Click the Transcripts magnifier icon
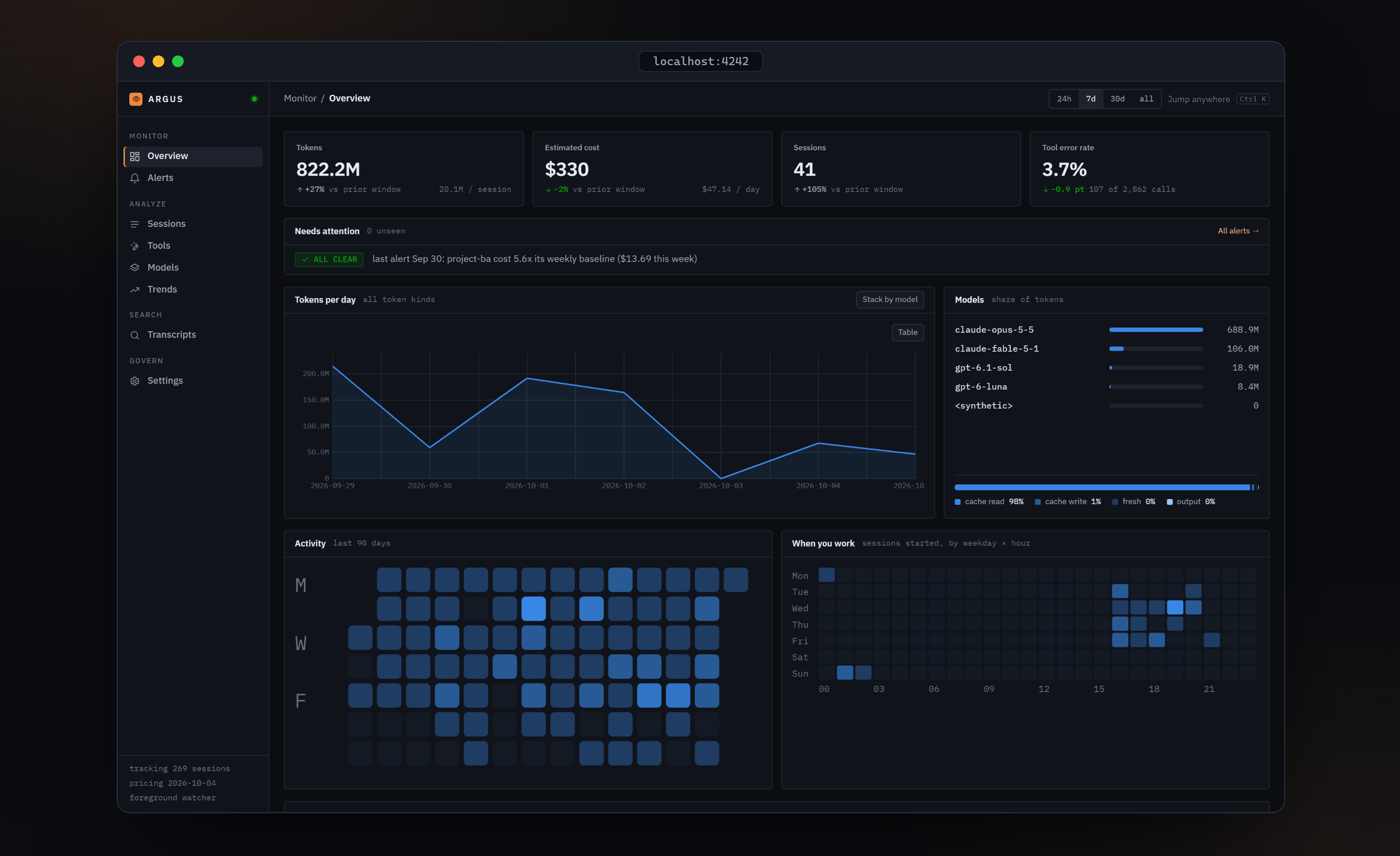Image resolution: width=1400 pixels, height=856 pixels. (135, 335)
